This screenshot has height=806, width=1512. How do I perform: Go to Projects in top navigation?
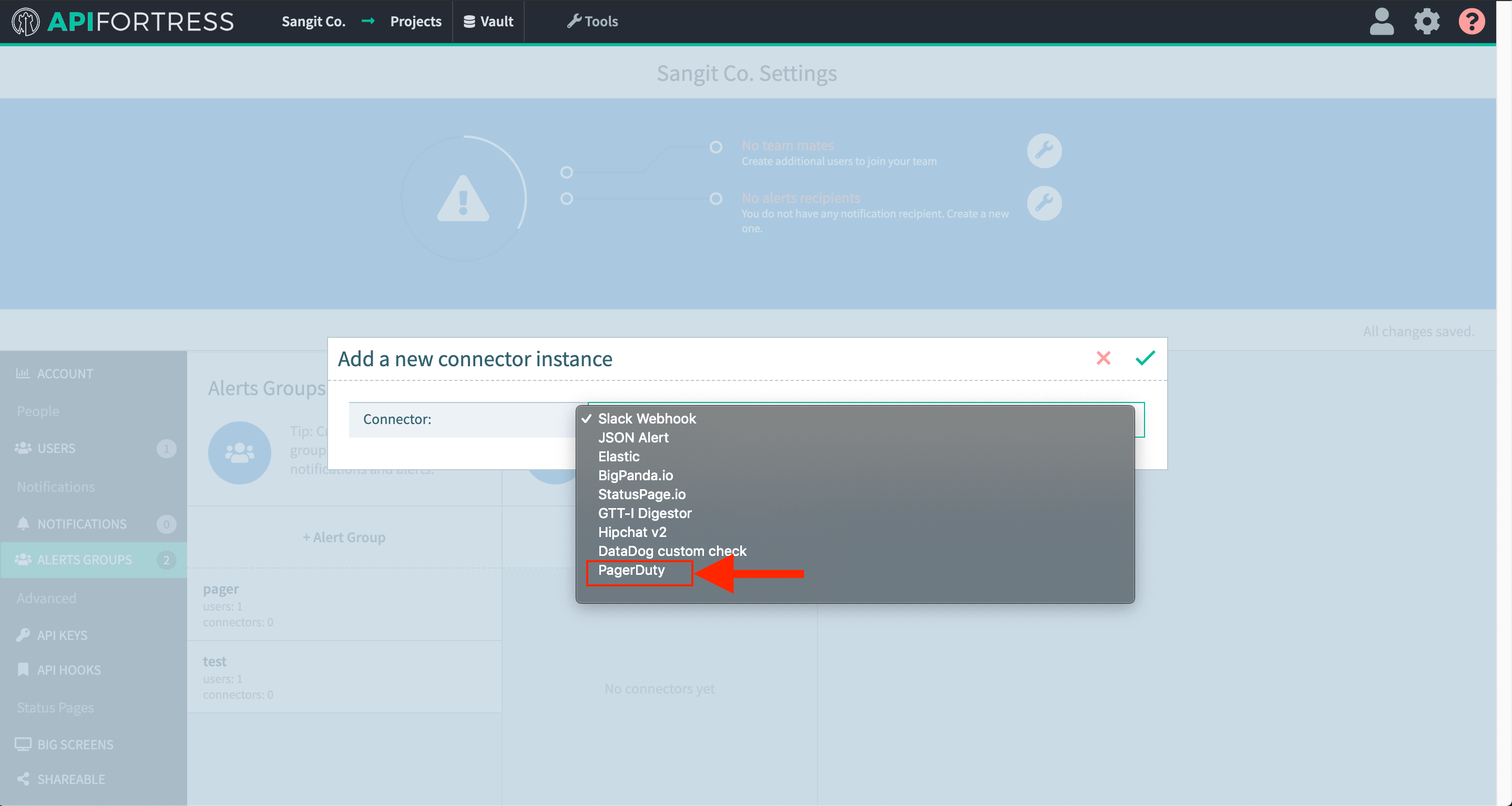point(415,22)
